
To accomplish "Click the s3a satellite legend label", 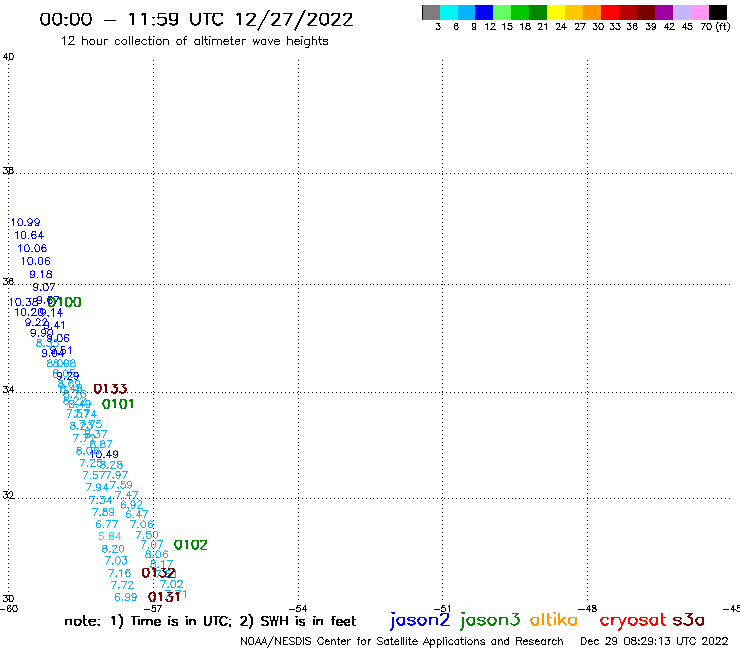I will [688, 620].
